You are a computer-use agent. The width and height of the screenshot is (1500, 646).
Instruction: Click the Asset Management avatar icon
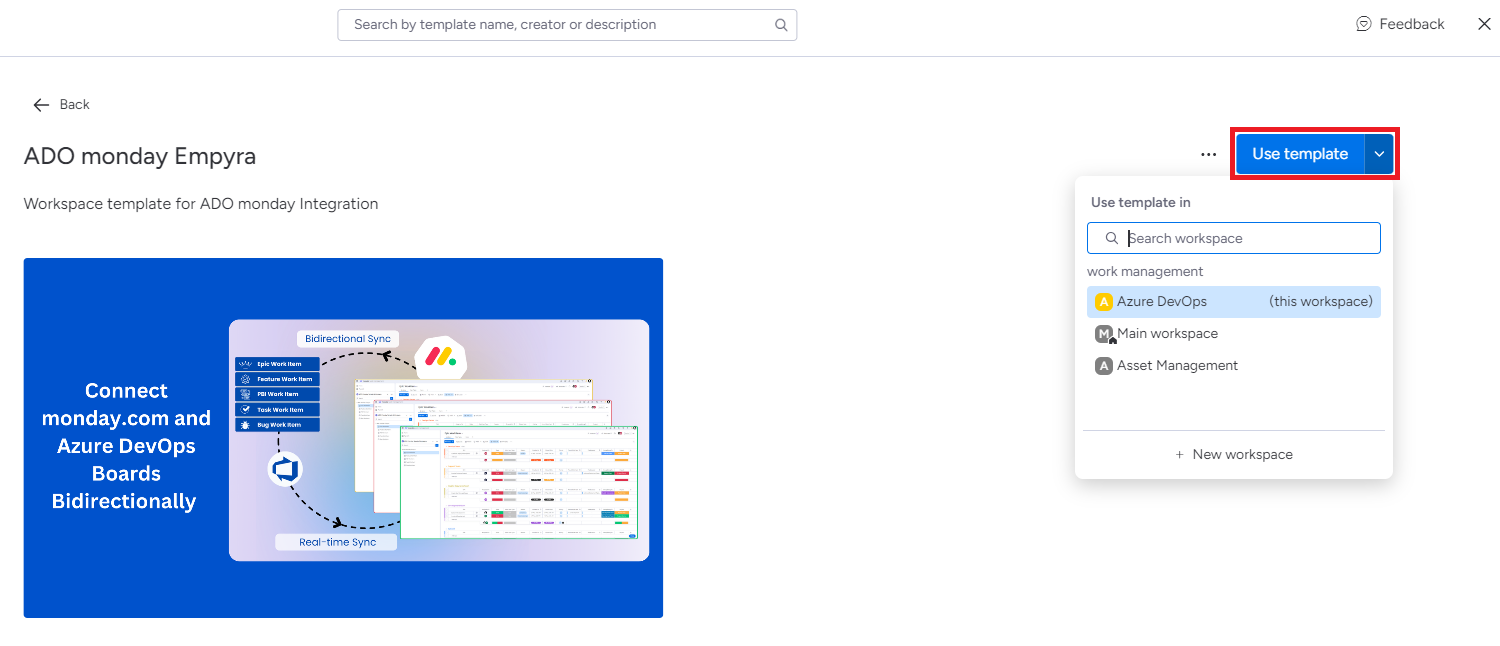tap(1104, 366)
